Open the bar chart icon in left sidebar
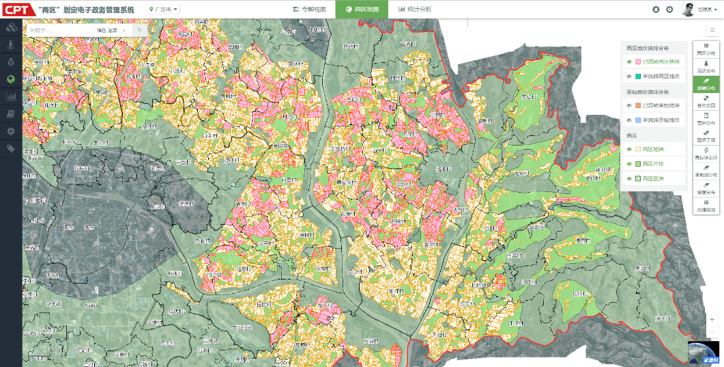 pos(11,96)
